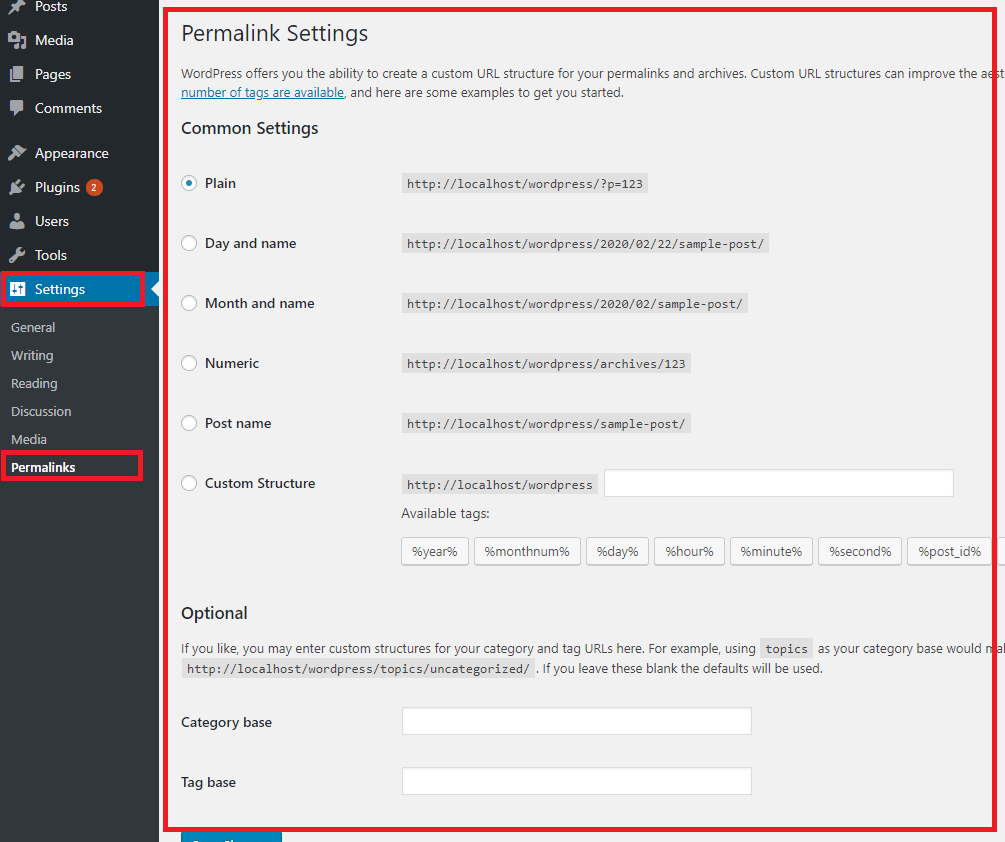This screenshot has width=1005, height=842.
Task: Click the archives/123 example URL
Action: (x=546, y=364)
